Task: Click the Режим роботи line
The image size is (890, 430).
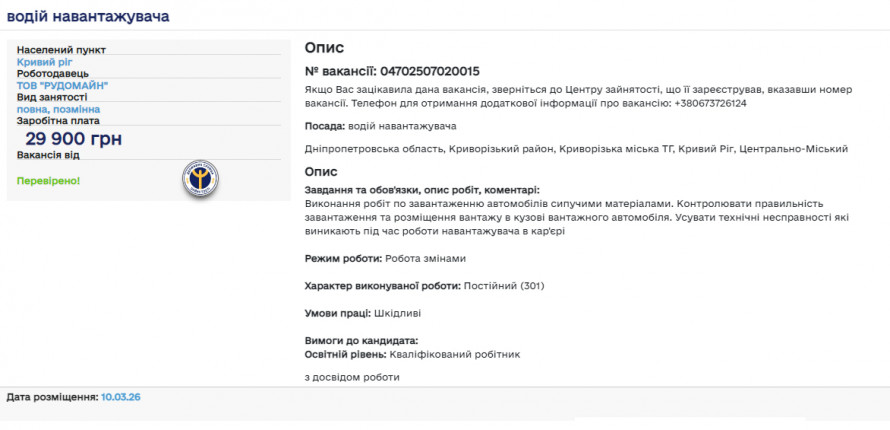Action: coord(385,258)
